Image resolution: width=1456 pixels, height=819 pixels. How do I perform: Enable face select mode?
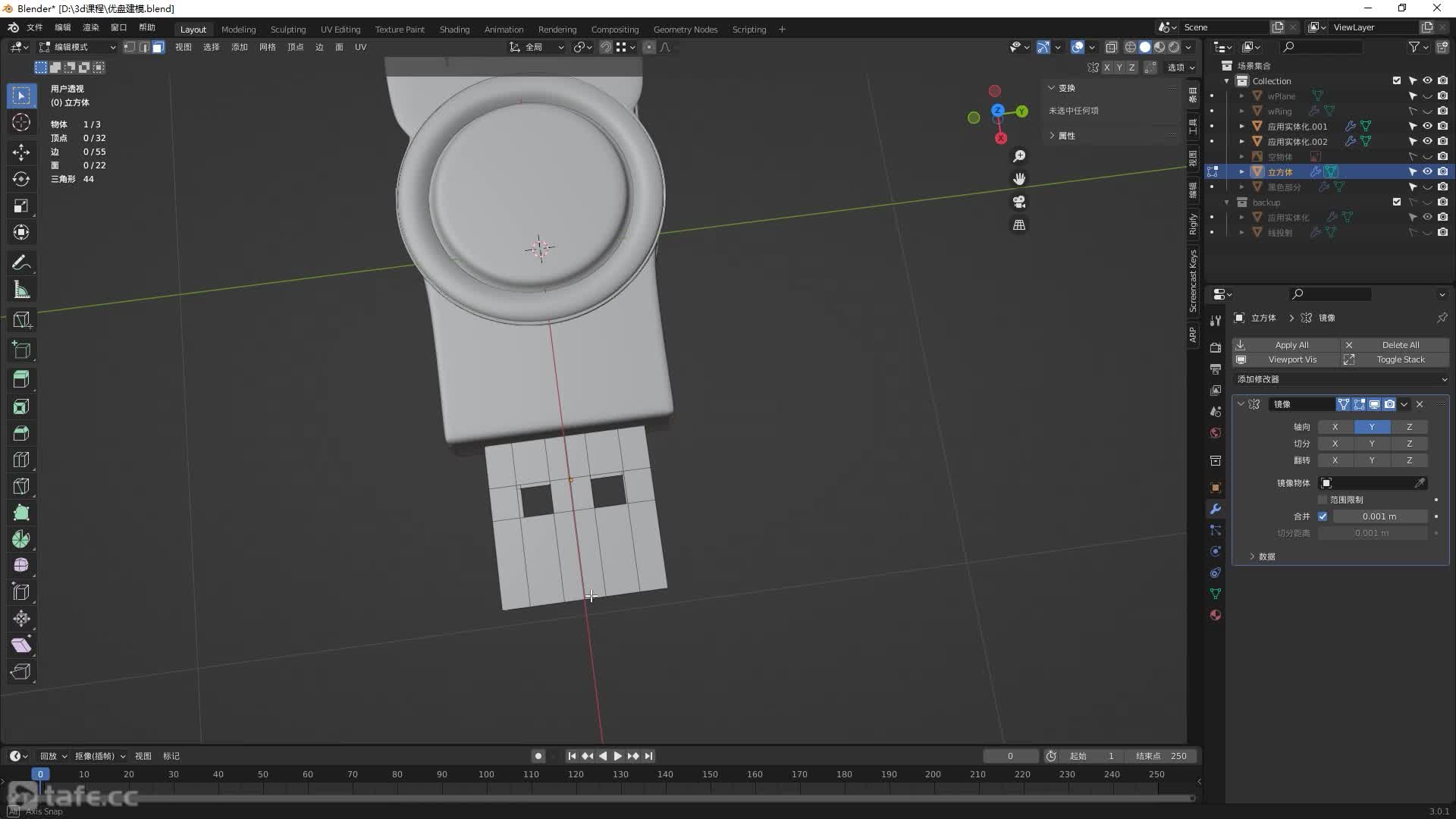click(158, 47)
